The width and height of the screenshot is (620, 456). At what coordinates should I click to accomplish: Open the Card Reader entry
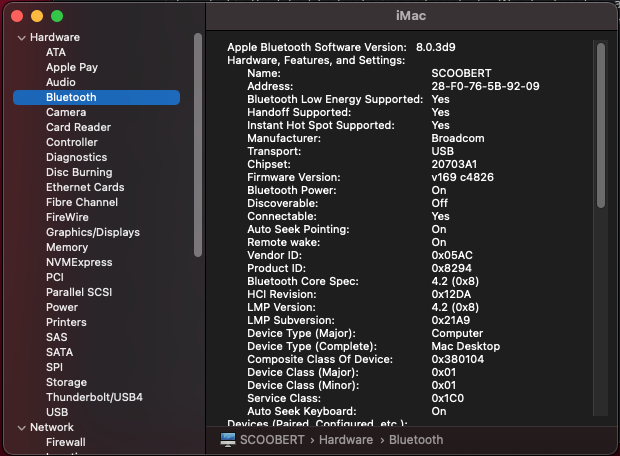78,127
